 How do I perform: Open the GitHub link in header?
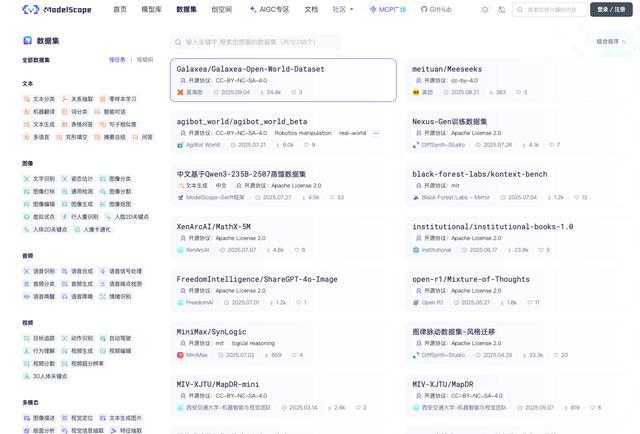click(x=435, y=9)
